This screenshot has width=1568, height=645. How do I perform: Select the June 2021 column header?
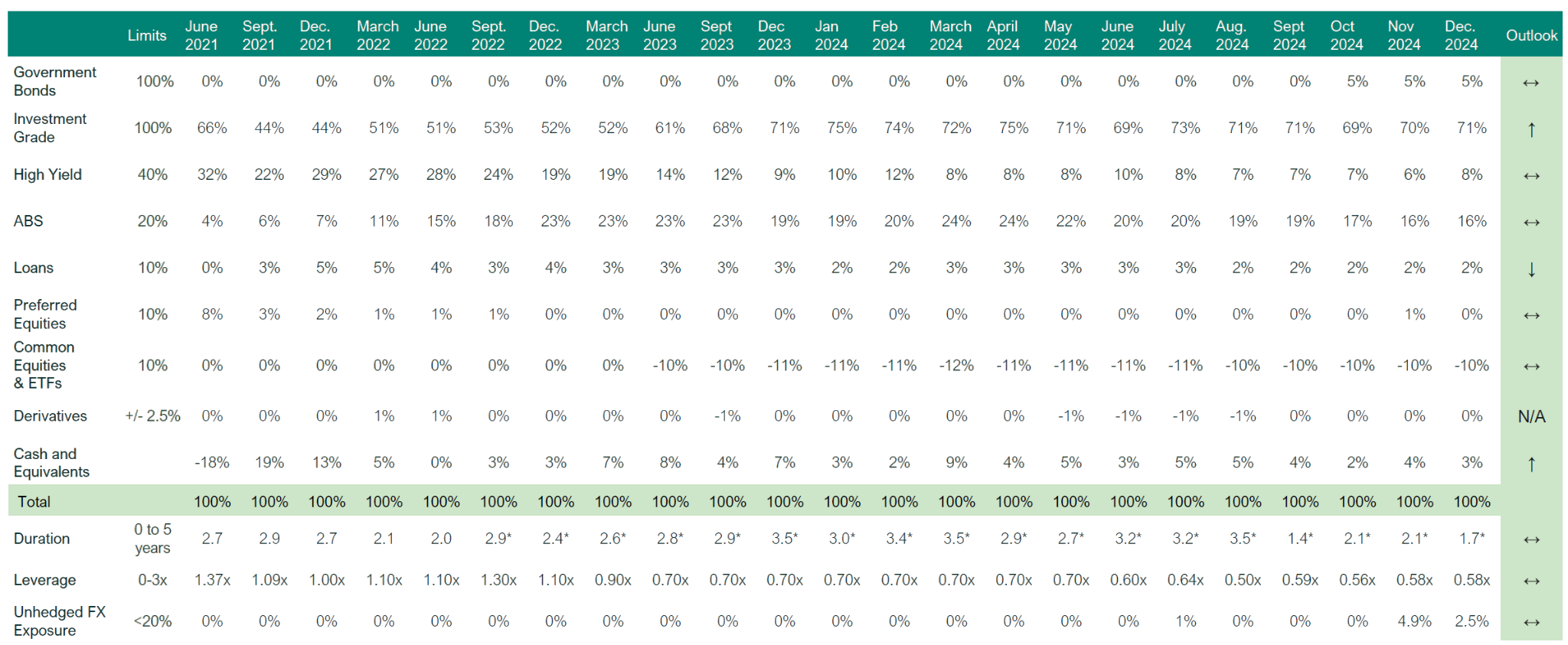(x=201, y=35)
